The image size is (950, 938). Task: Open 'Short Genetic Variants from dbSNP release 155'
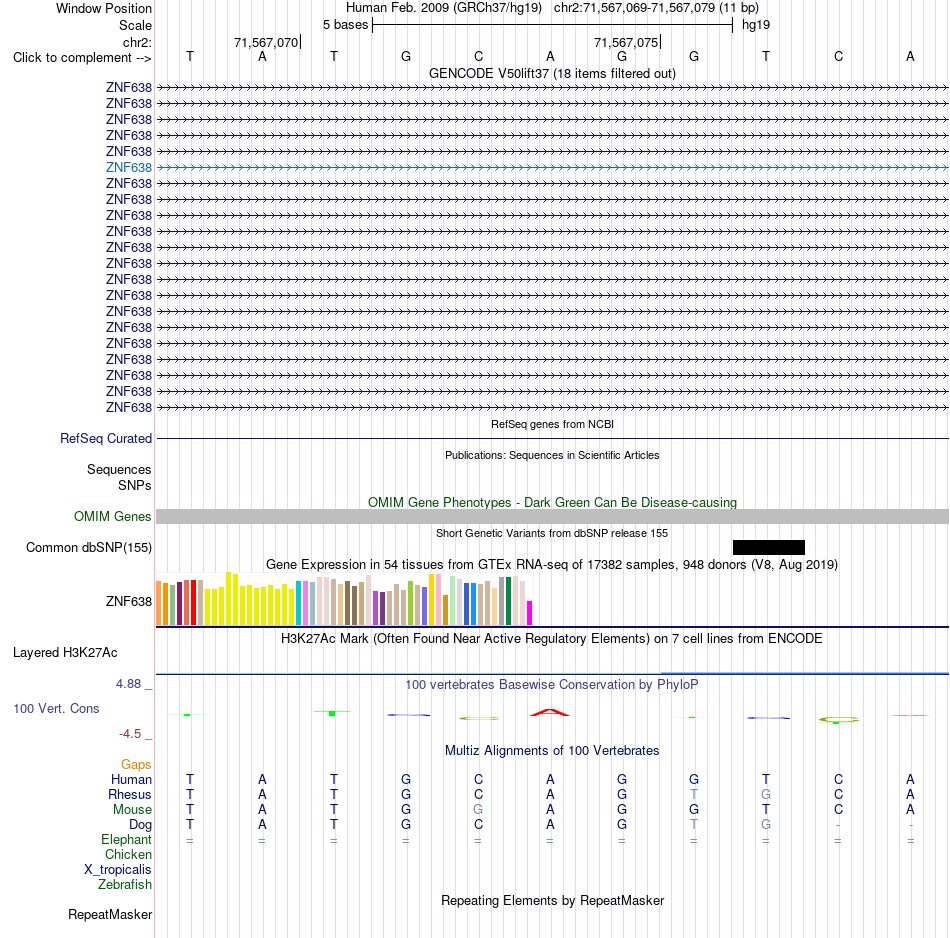click(x=552, y=533)
